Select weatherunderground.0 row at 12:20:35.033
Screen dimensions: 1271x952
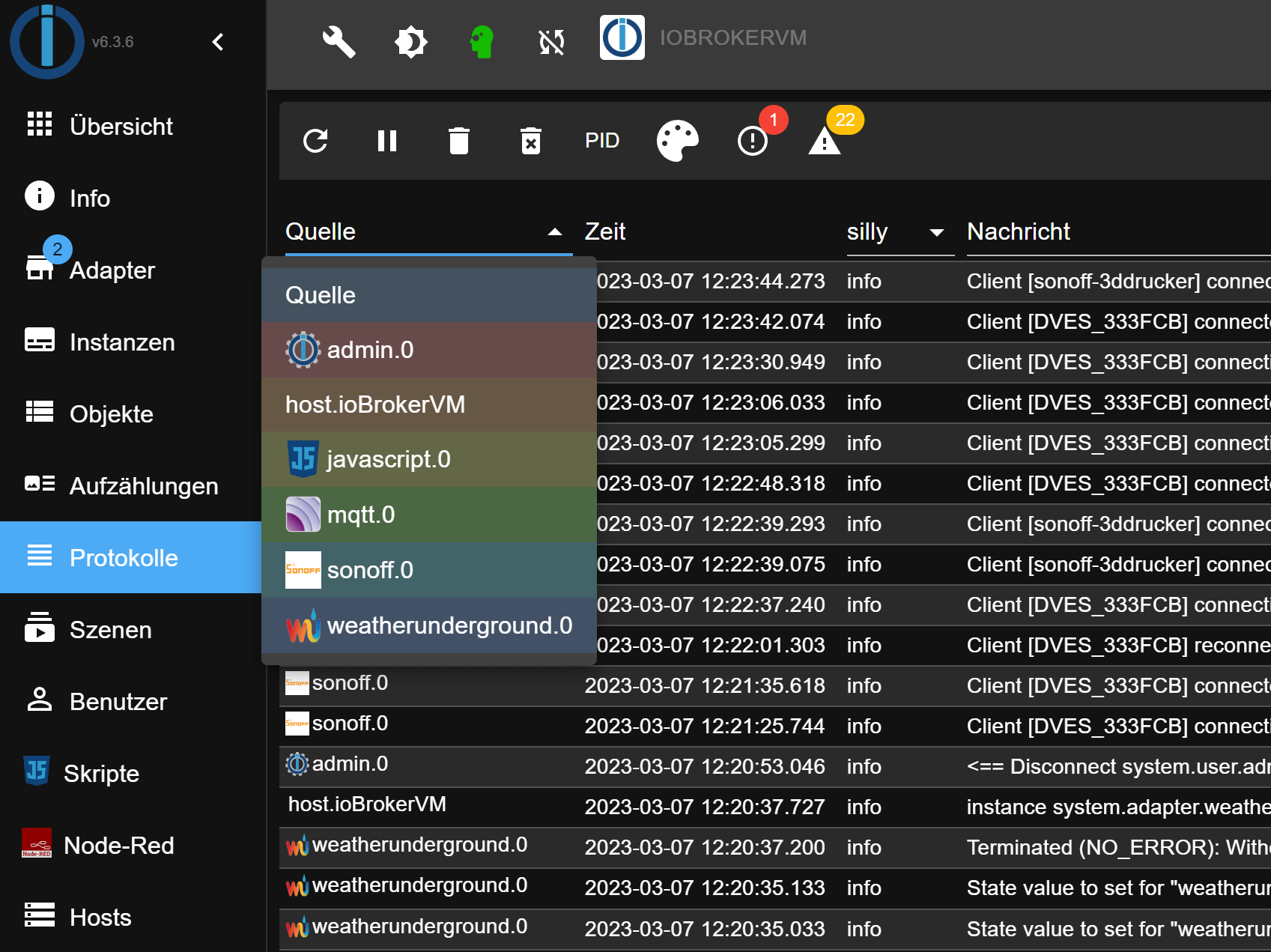tap(775, 929)
